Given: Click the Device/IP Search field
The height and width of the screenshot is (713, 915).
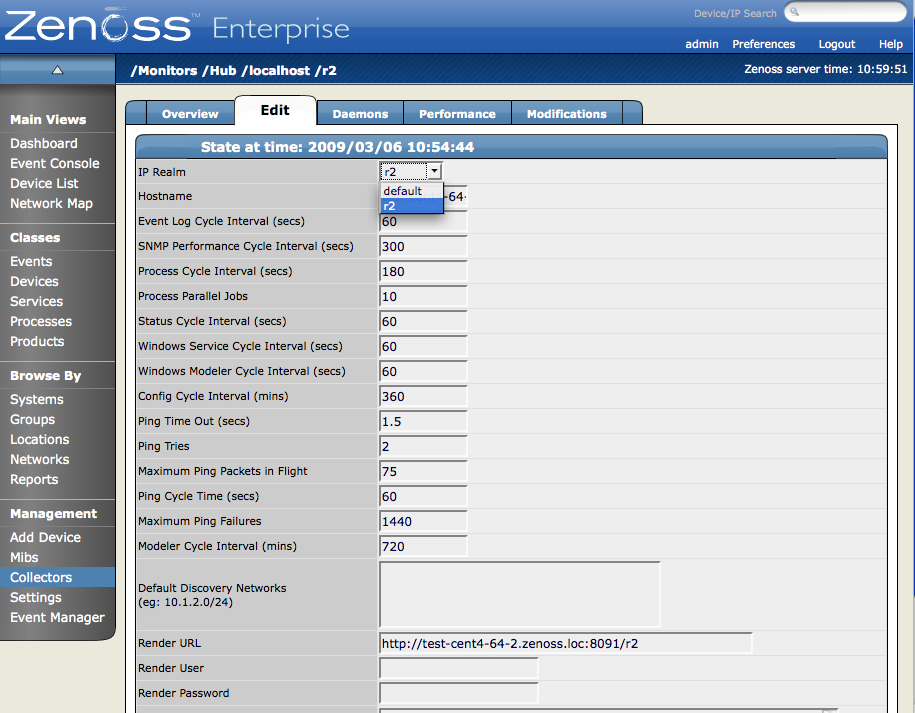Looking at the screenshot, I should 846,12.
